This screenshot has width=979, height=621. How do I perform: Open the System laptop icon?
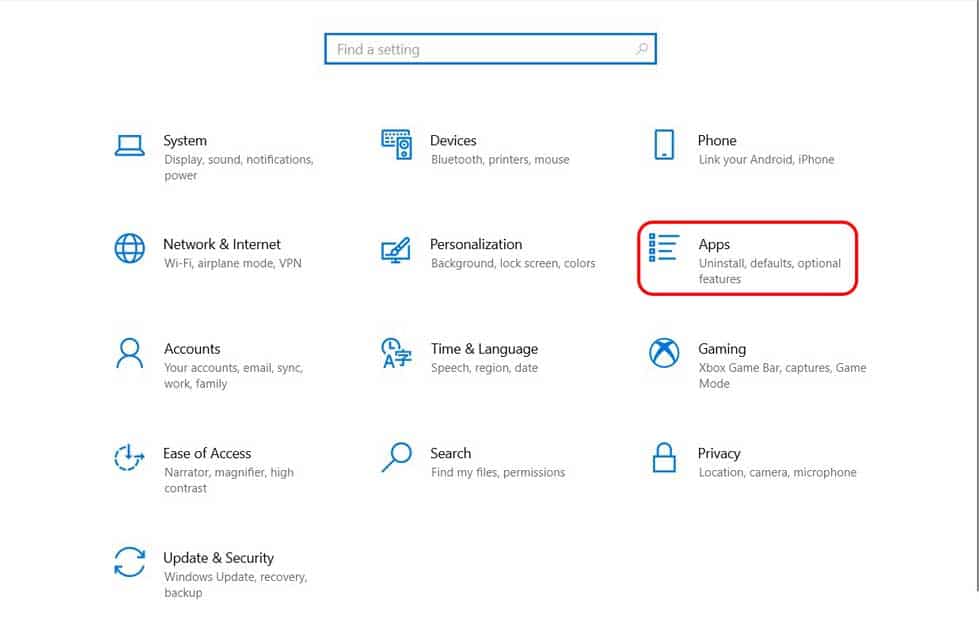[x=130, y=145]
